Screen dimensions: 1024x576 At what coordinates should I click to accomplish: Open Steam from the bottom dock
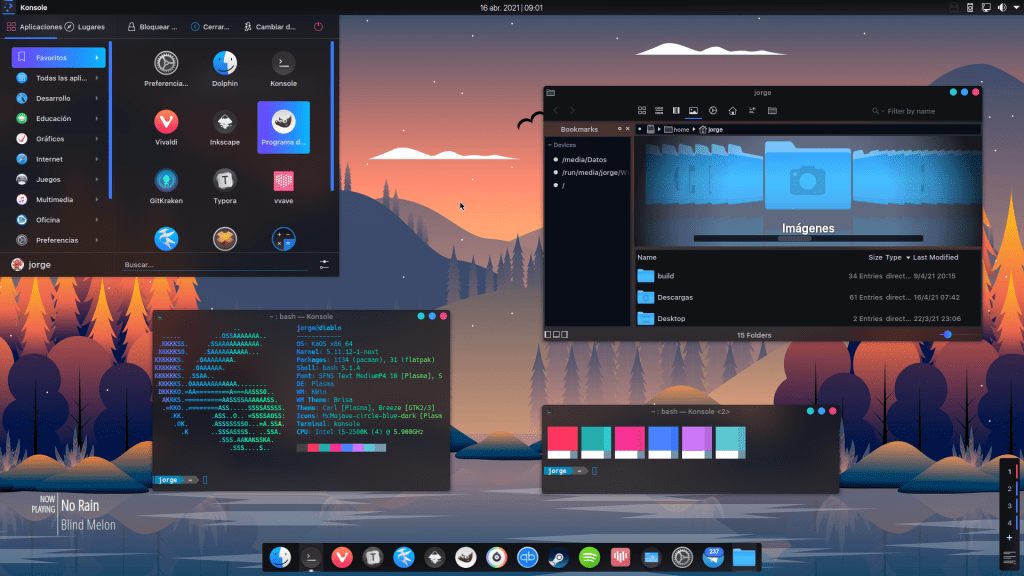[557, 556]
